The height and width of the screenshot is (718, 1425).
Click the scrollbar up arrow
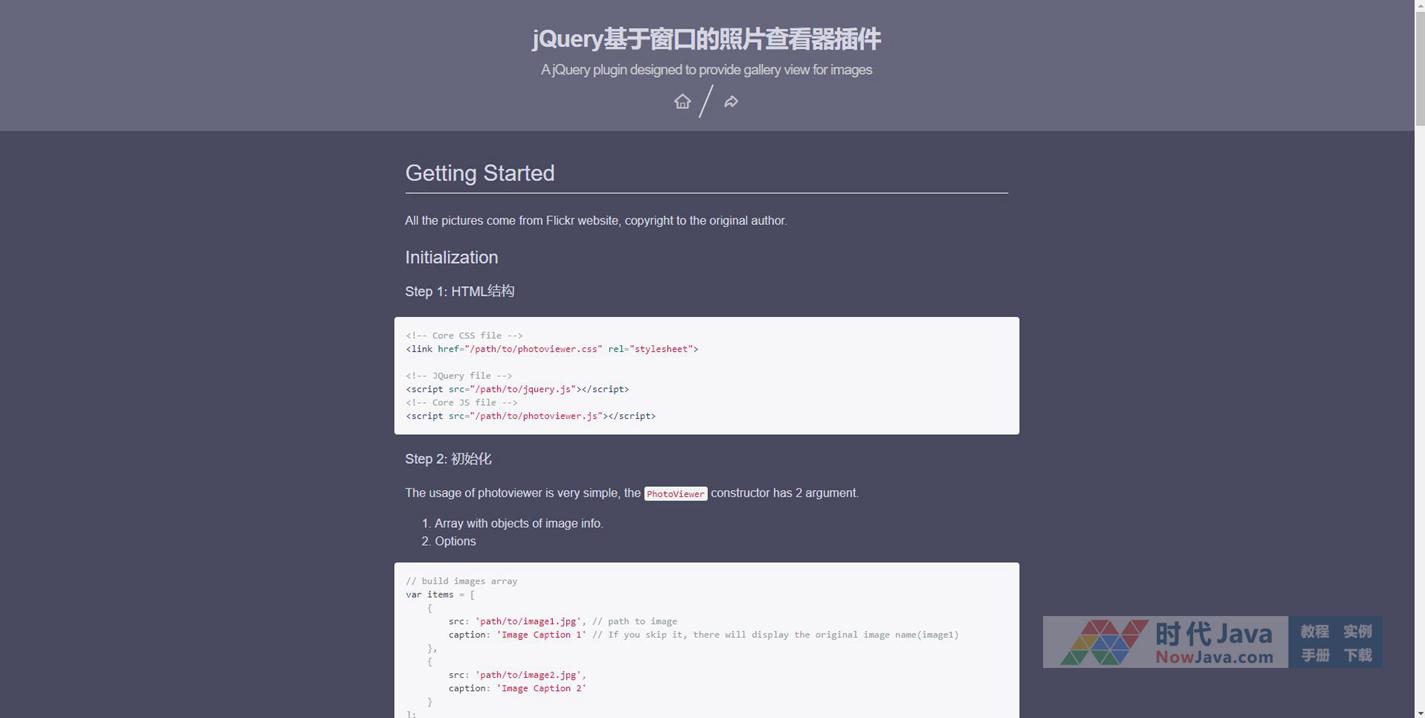pyautogui.click(x=1419, y=6)
